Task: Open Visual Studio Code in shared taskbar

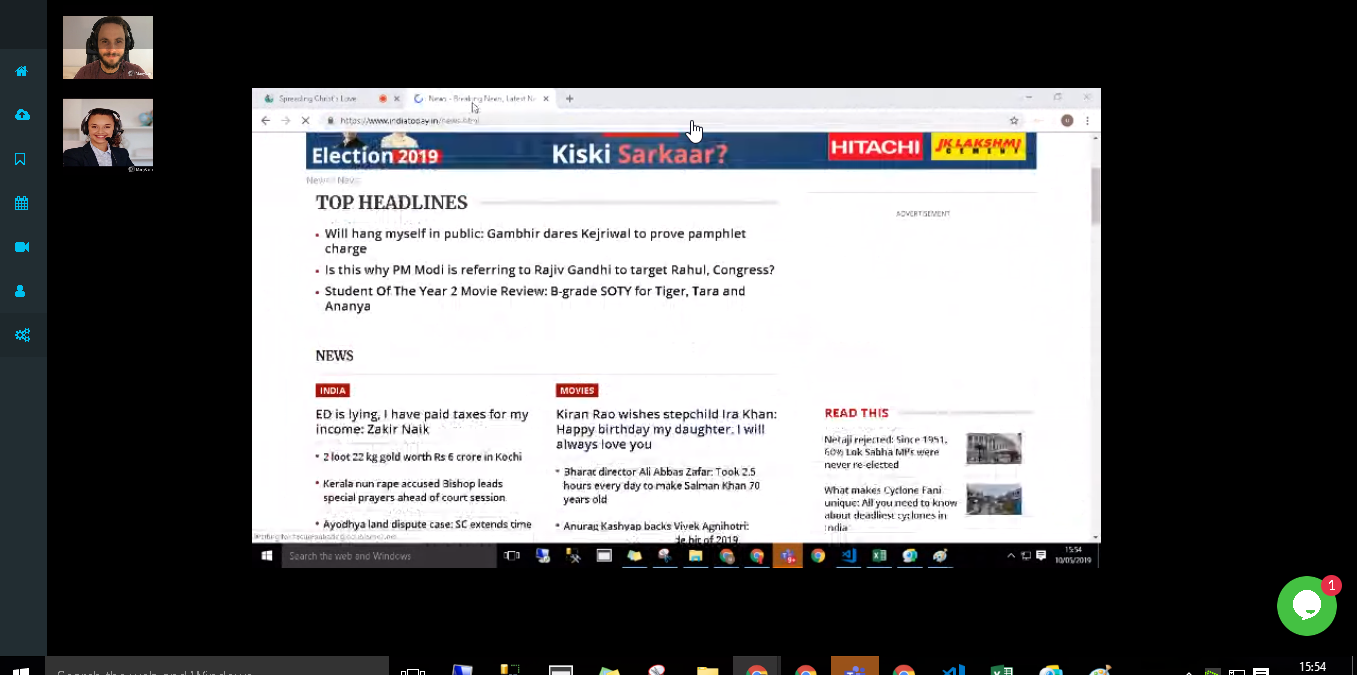Action: pyautogui.click(x=849, y=556)
